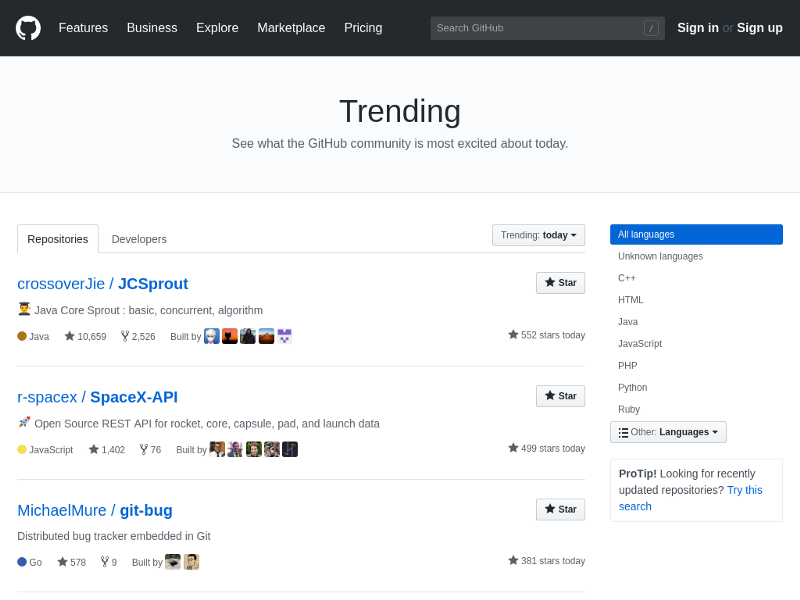Open the Trending: today dropdown
This screenshot has width=800, height=600.
coord(538,235)
